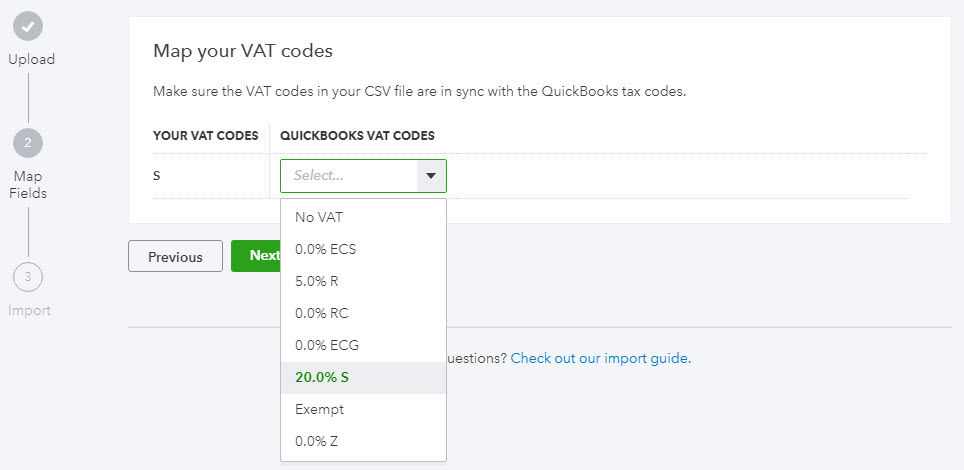Click the Select... combo box field
This screenshot has width=964, height=470.
(349, 176)
